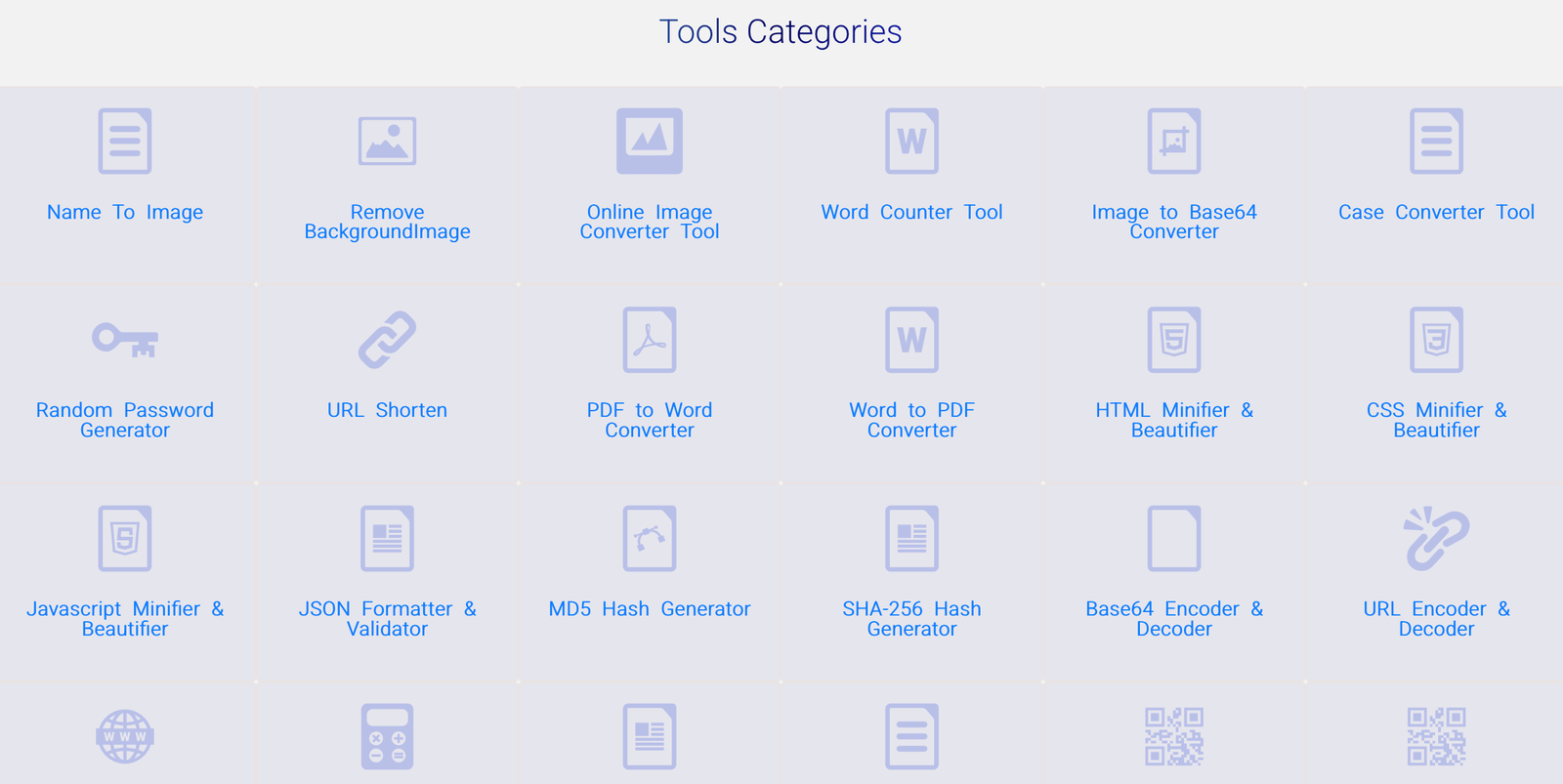Click the Word to PDF Converter icon
This screenshot has height=784, width=1563.
tap(911, 340)
